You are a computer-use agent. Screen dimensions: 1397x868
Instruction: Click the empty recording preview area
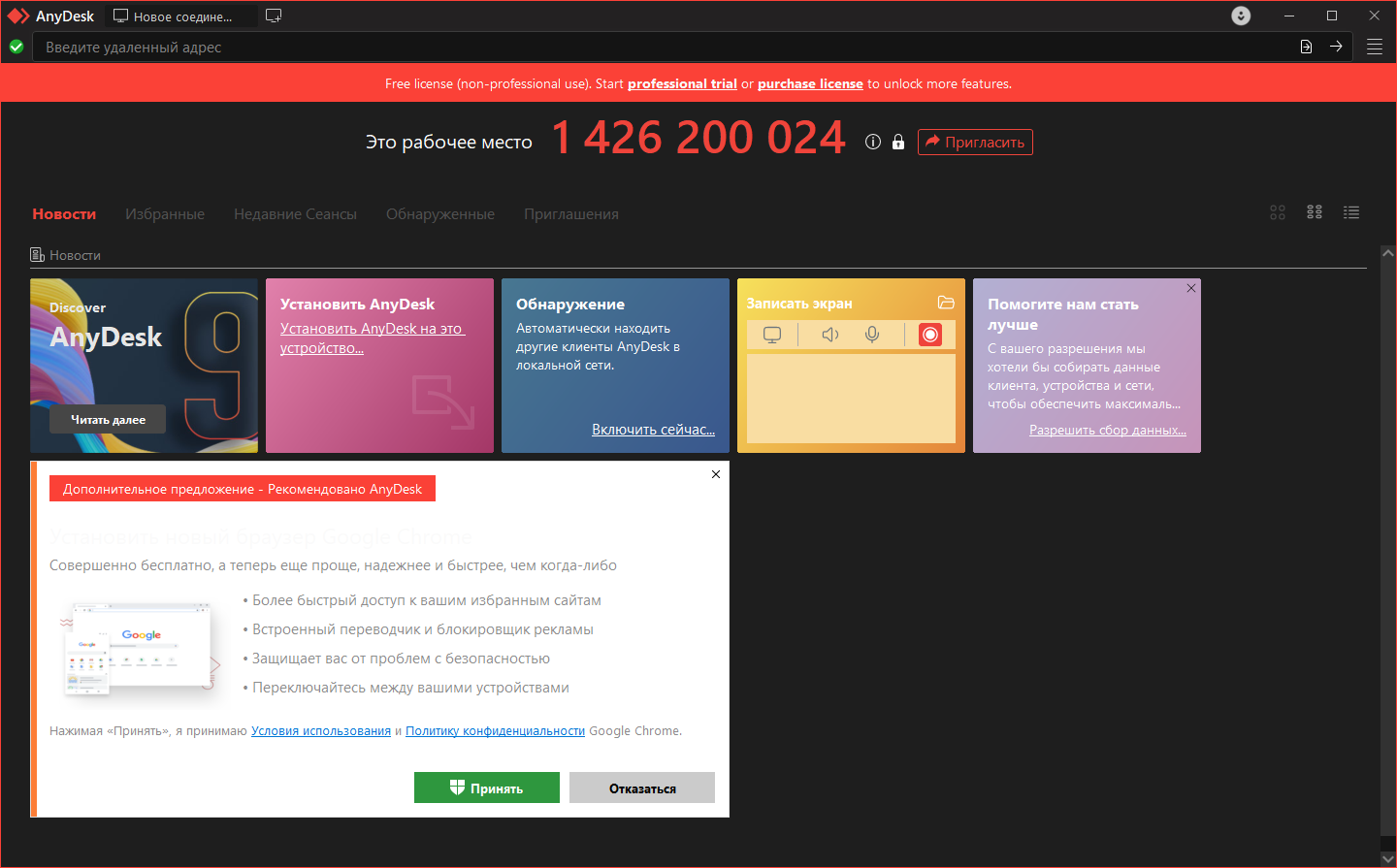coord(851,399)
